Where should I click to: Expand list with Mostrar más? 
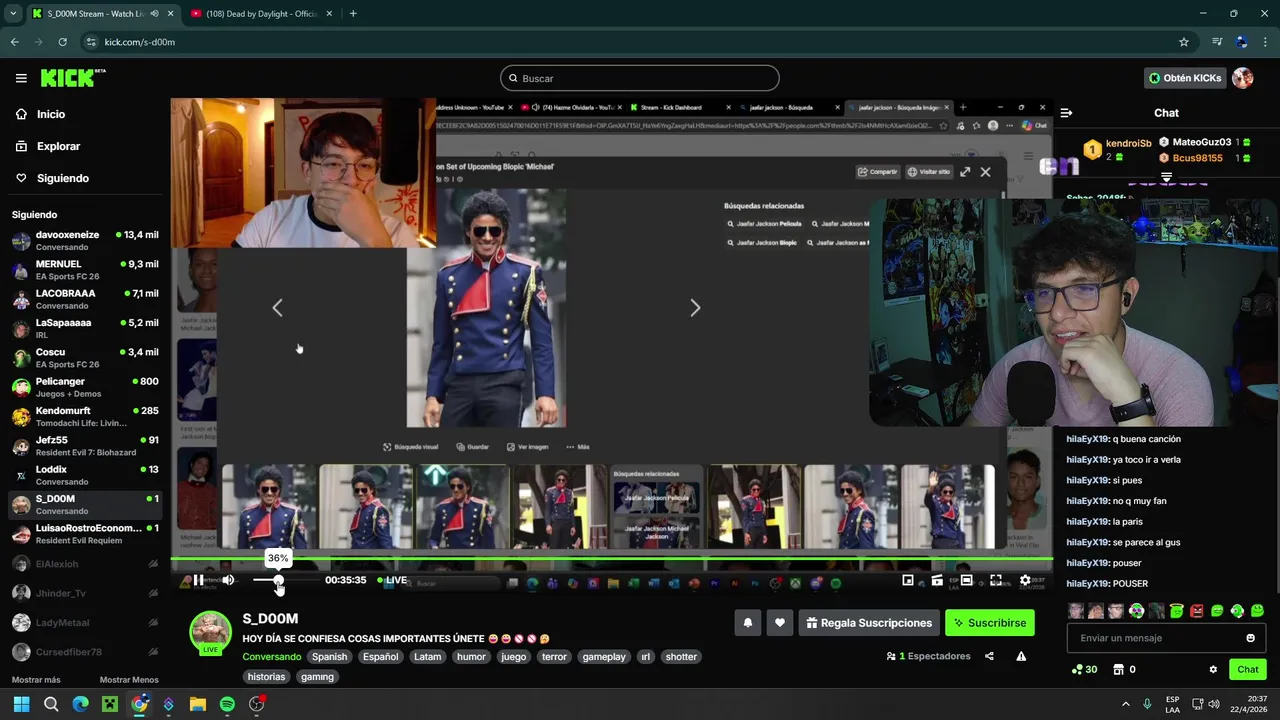[36, 680]
